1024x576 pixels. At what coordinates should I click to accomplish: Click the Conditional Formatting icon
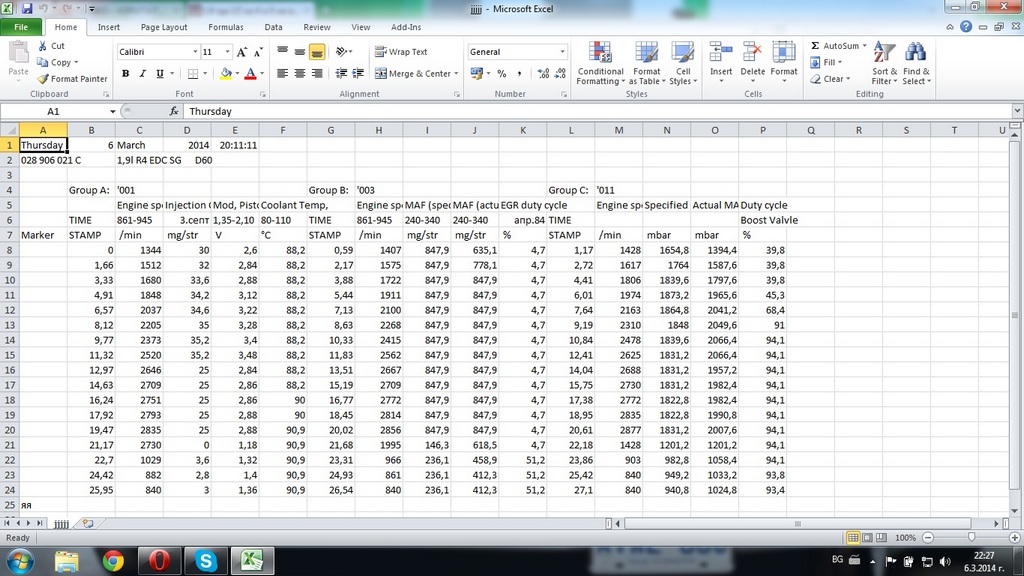click(600, 53)
